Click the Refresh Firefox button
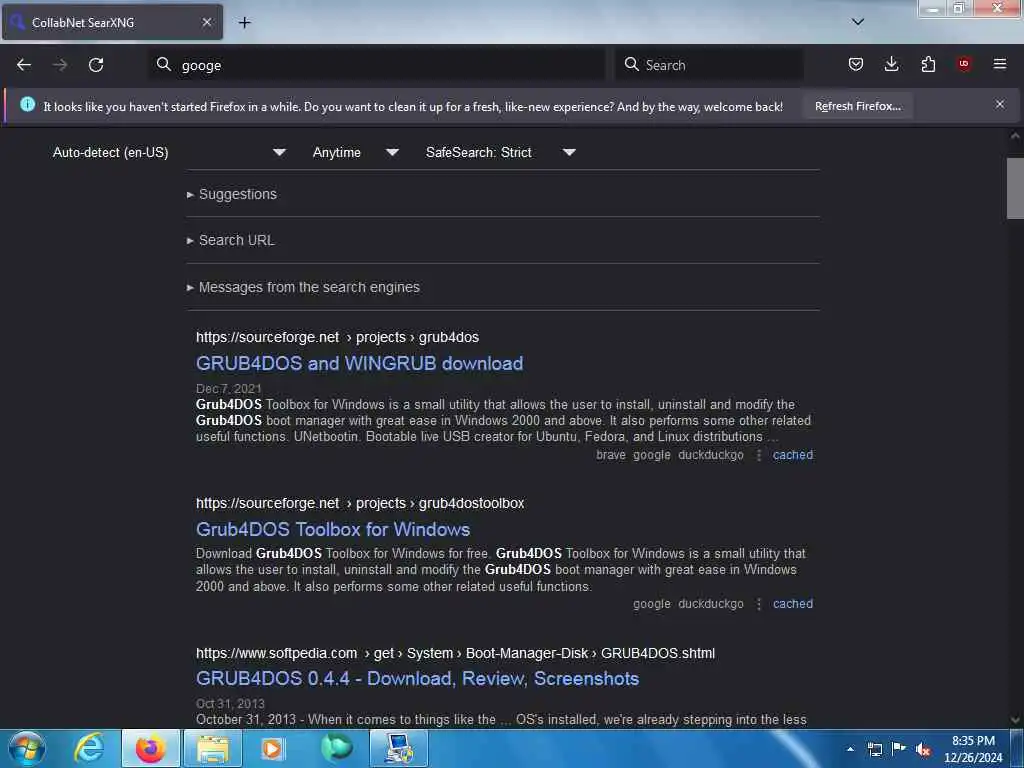The height and width of the screenshot is (768, 1024). [857, 106]
